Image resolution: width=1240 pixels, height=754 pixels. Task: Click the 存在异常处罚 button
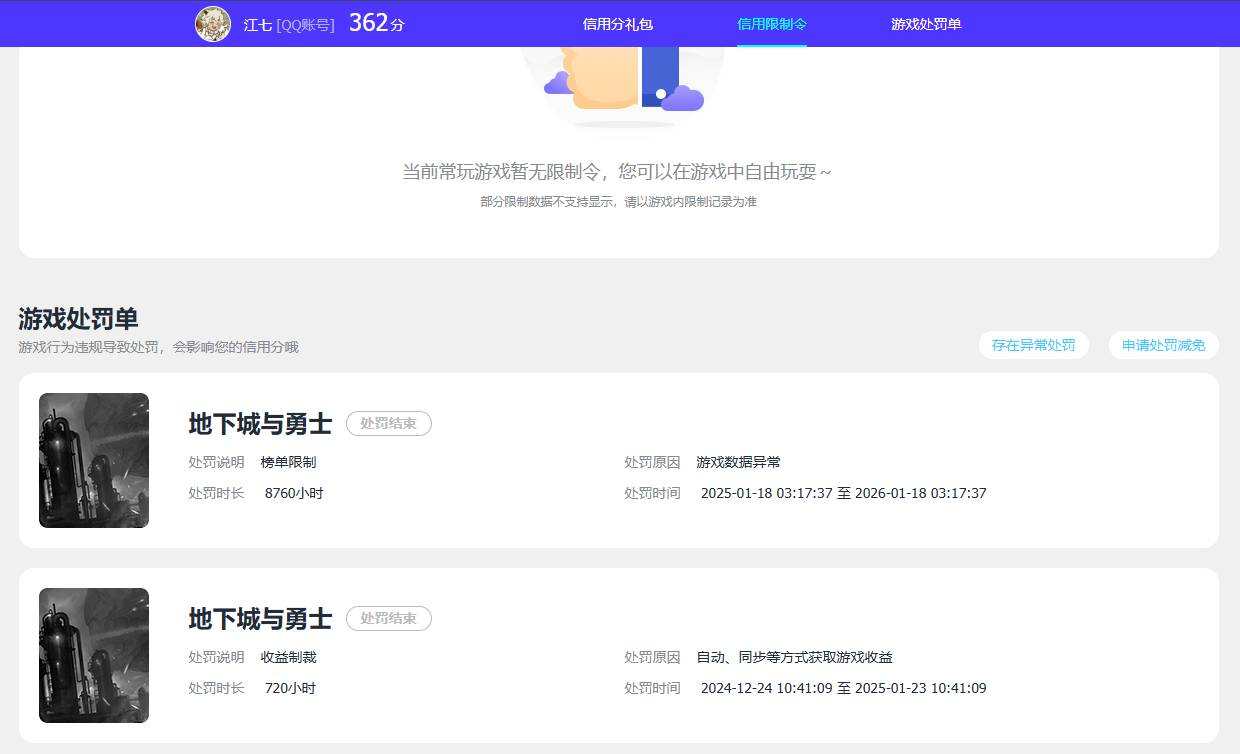1034,345
